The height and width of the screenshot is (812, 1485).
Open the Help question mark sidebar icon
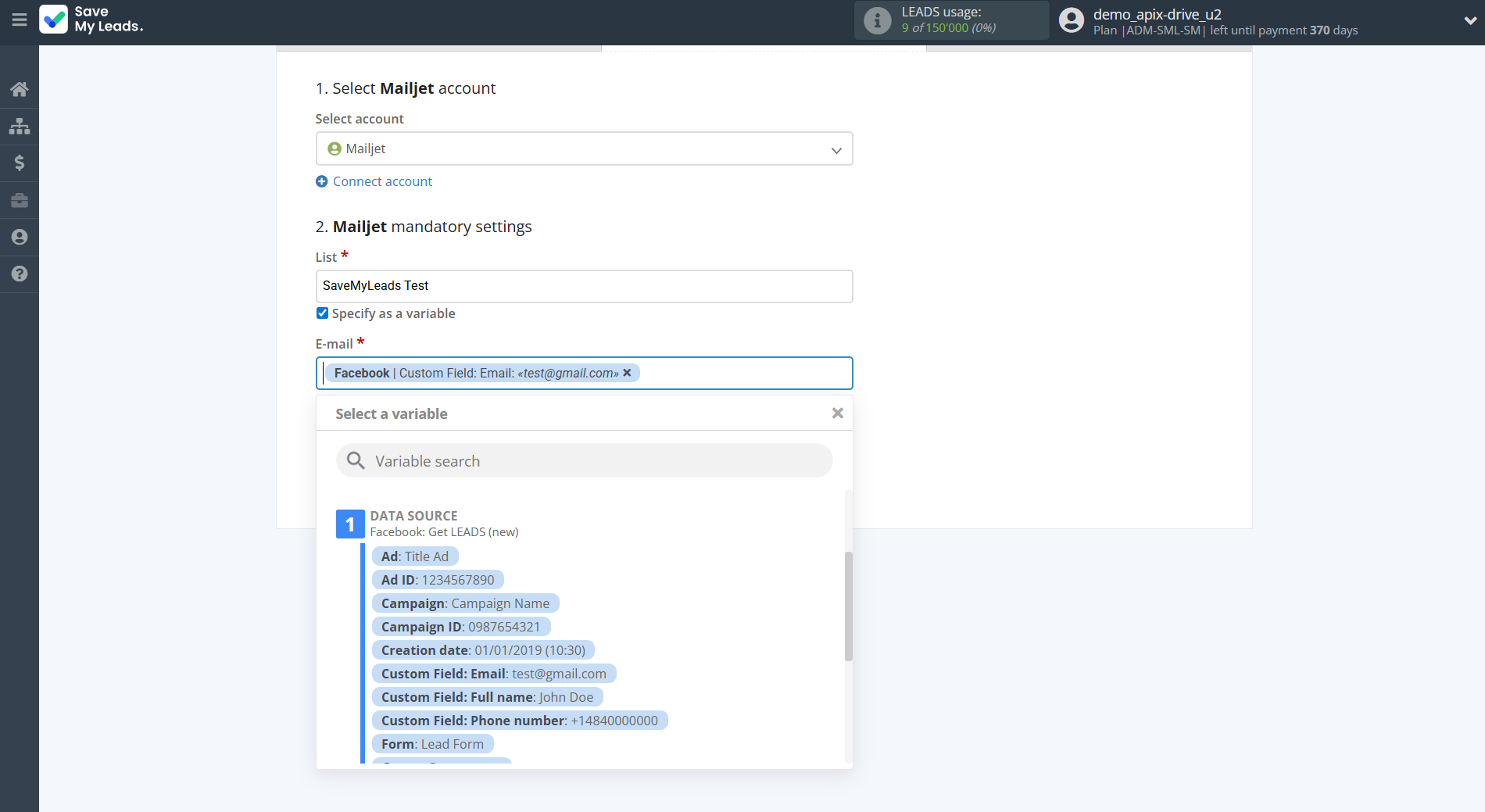[x=20, y=274]
